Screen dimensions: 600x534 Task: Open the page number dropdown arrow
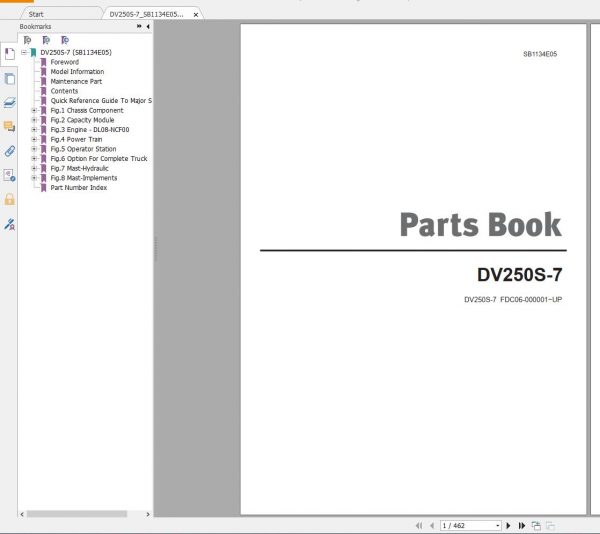coord(497,526)
